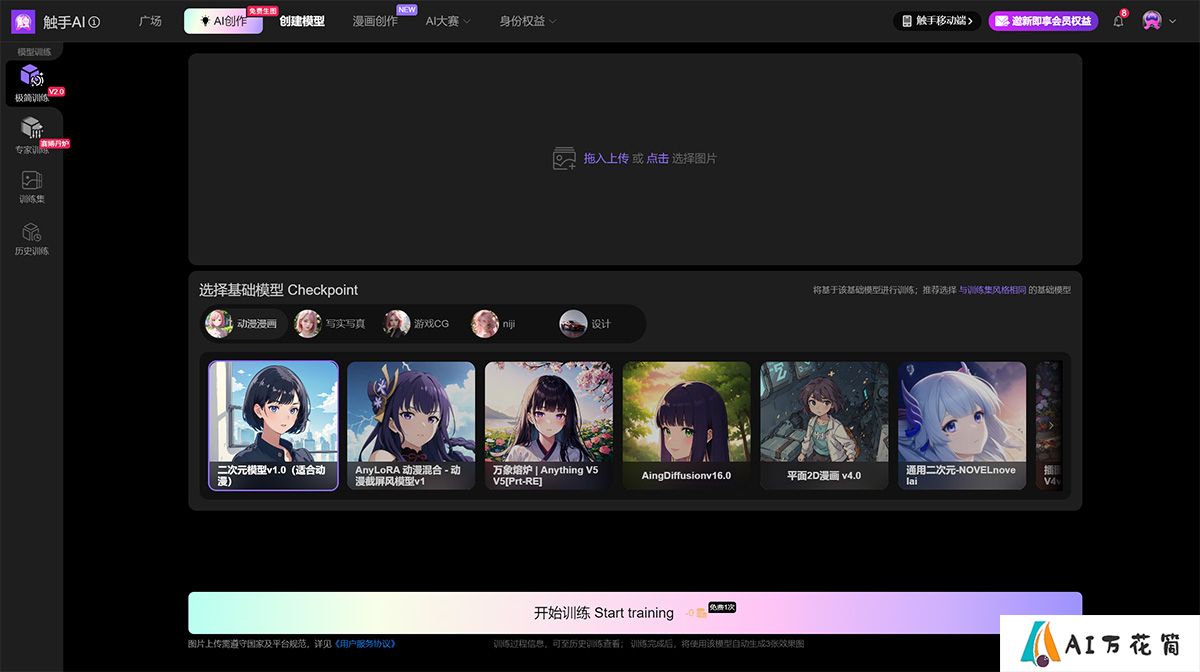Choose the 二次元模型v1.0 checkpoint thumbnail
Viewport: 1200px width, 672px height.
coord(273,426)
